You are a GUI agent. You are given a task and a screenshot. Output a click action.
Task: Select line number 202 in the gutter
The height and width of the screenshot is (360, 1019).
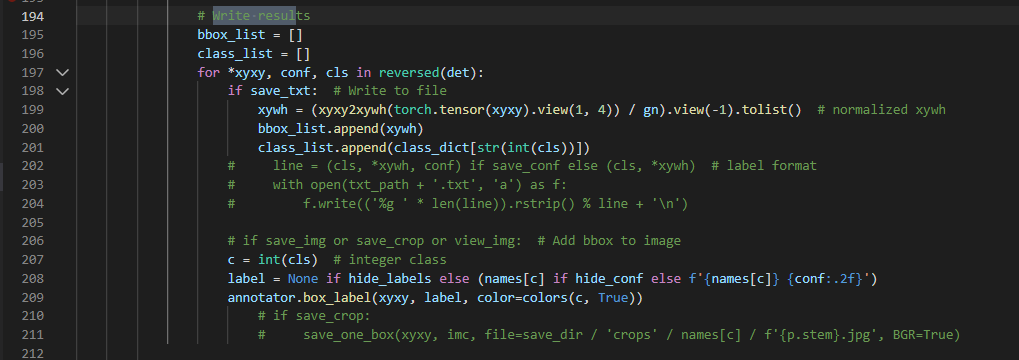coord(32,166)
